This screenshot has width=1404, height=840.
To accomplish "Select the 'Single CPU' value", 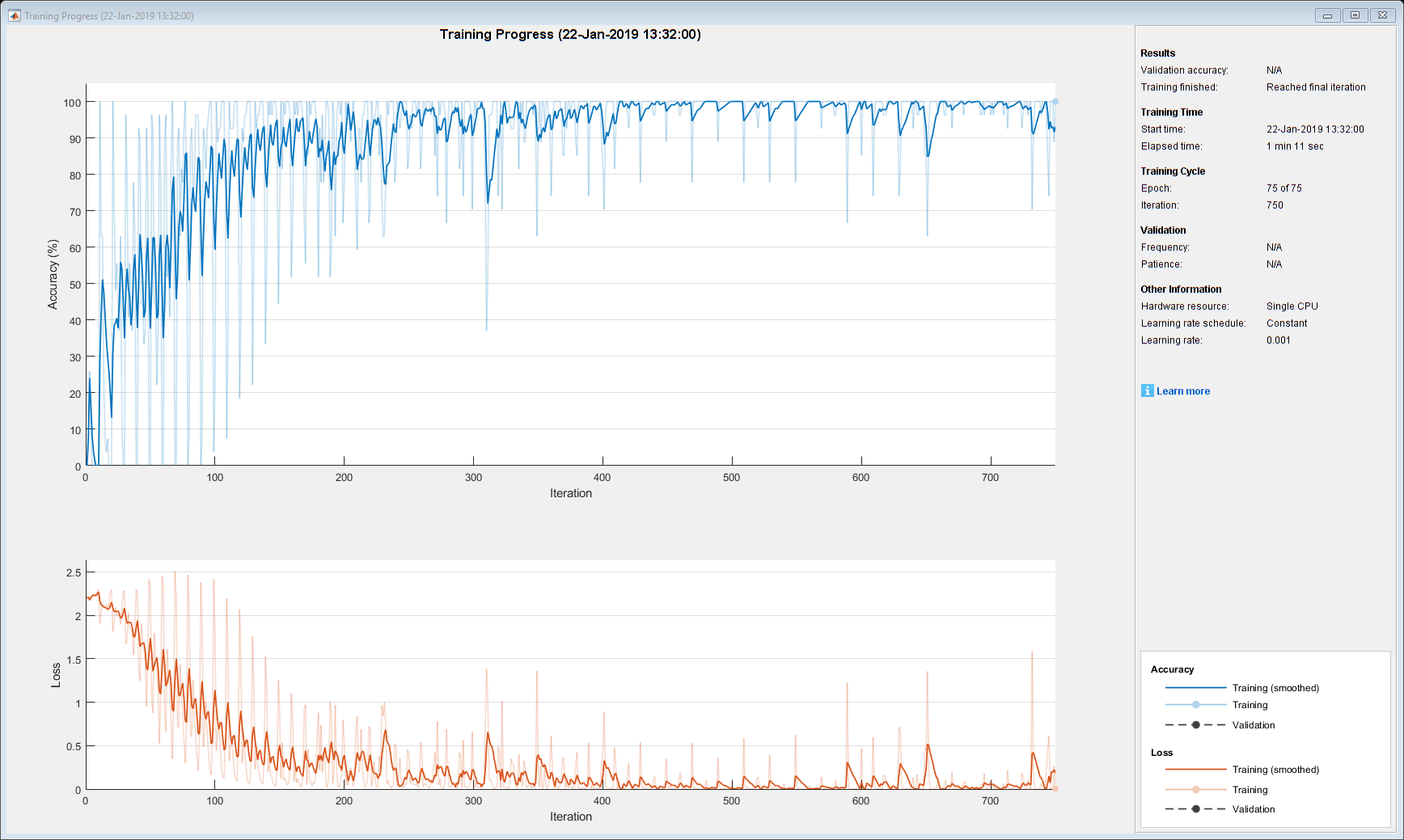I will [x=1292, y=306].
